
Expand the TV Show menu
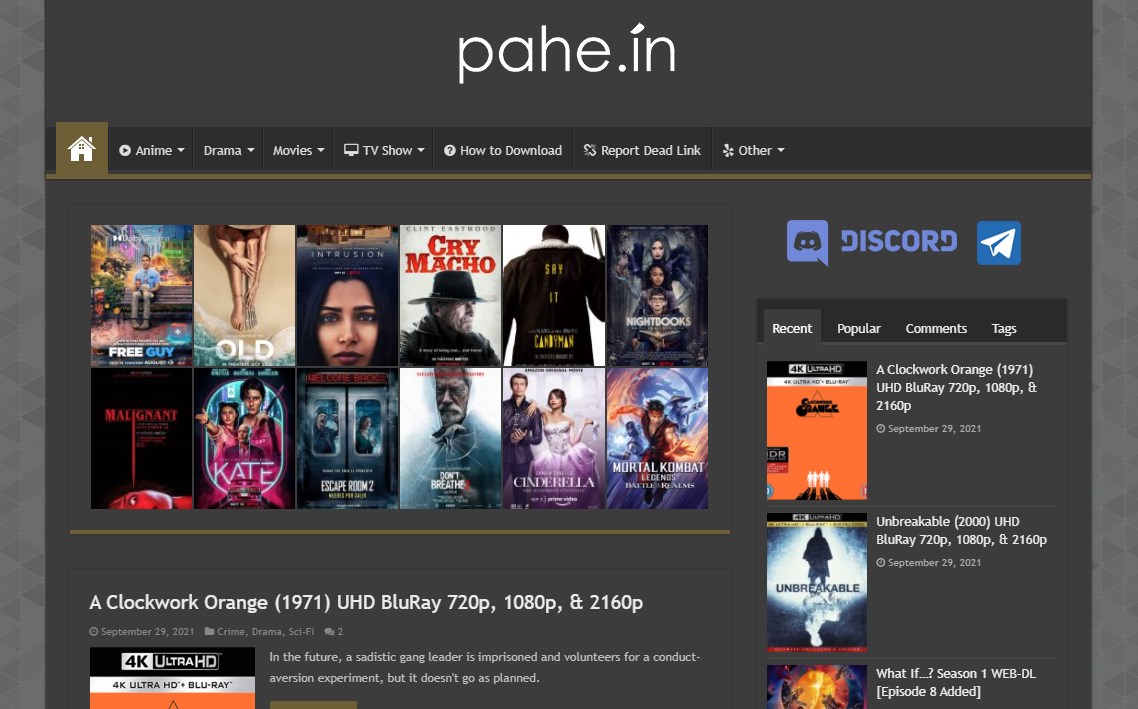pos(383,150)
